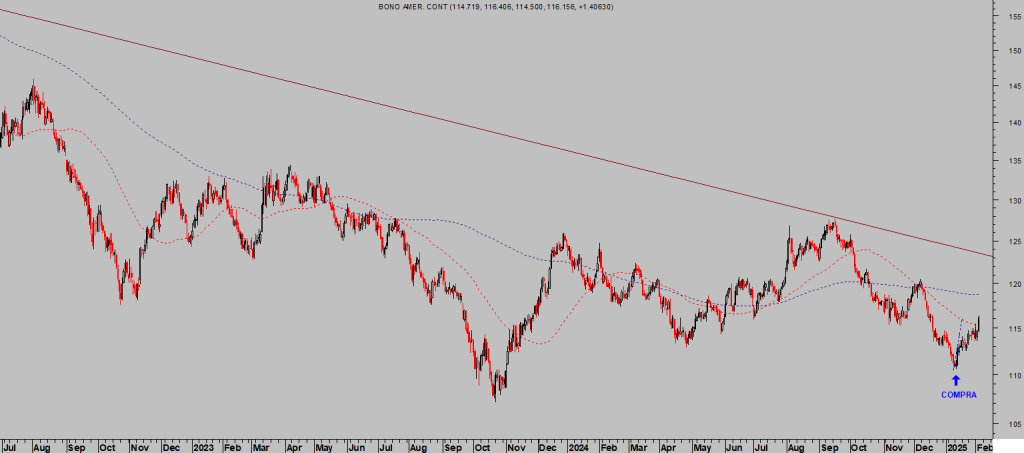Screen dimensions: 1024x453
Task: Click the 135 price level on axis
Action: pyautogui.click(x=1011, y=162)
